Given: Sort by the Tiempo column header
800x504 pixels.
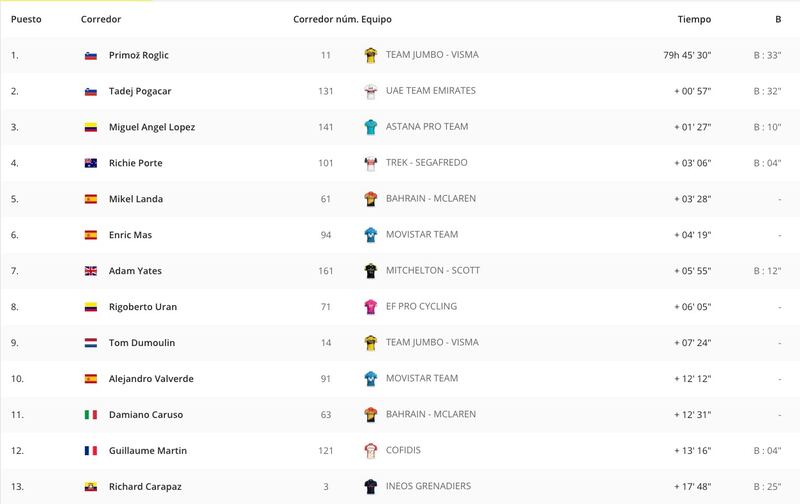Looking at the screenshot, I should [x=694, y=19].
